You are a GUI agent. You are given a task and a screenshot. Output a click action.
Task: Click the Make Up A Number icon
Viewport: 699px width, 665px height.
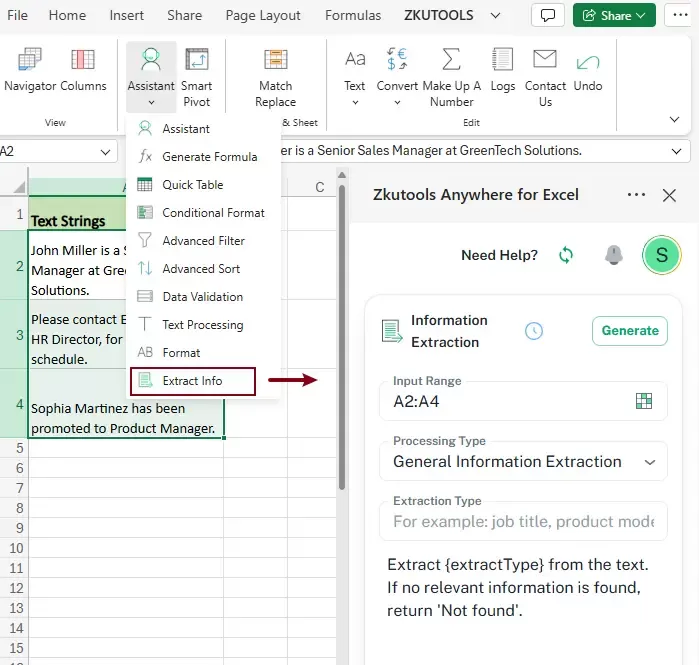pos(451,59)
